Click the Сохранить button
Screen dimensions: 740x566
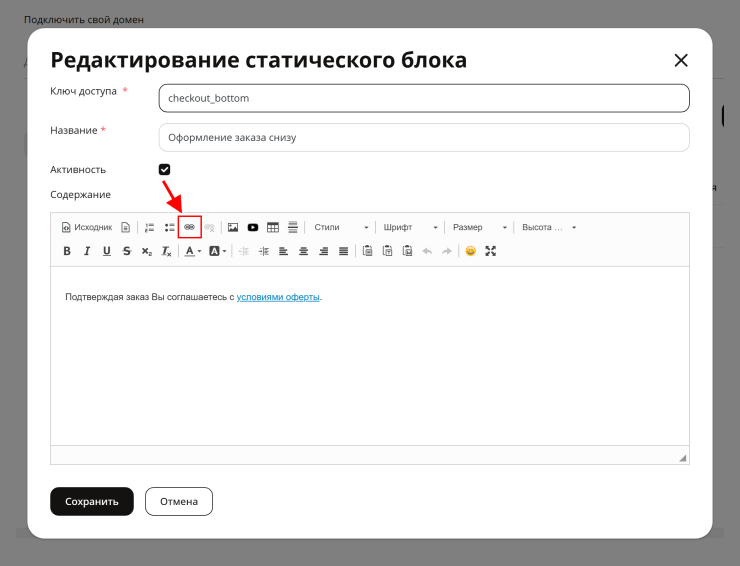92,501
